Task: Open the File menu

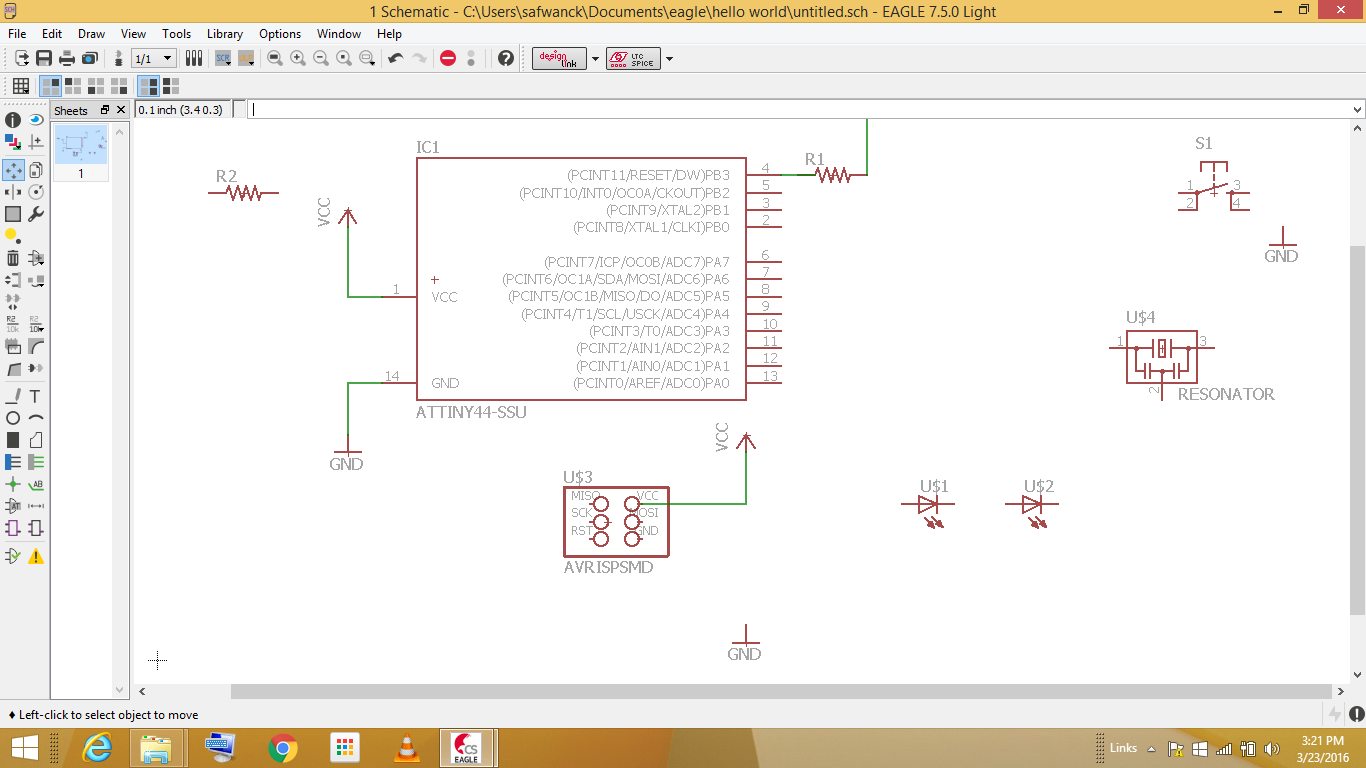Action: point(17,34)
